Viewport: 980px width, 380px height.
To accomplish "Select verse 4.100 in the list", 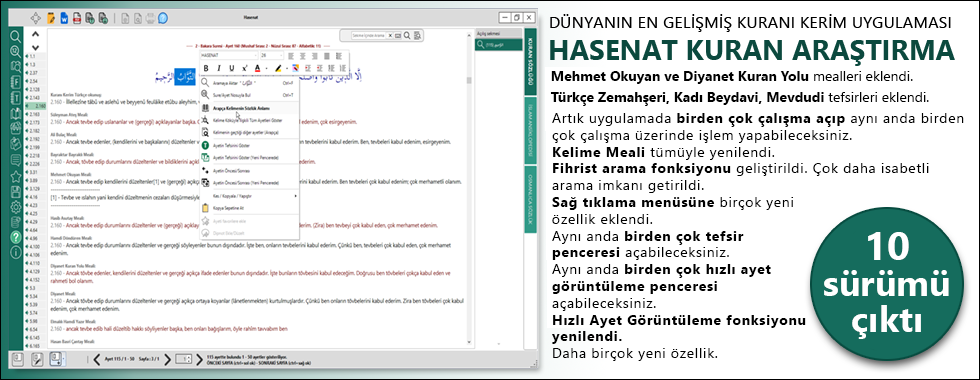I will click(37, 246).
